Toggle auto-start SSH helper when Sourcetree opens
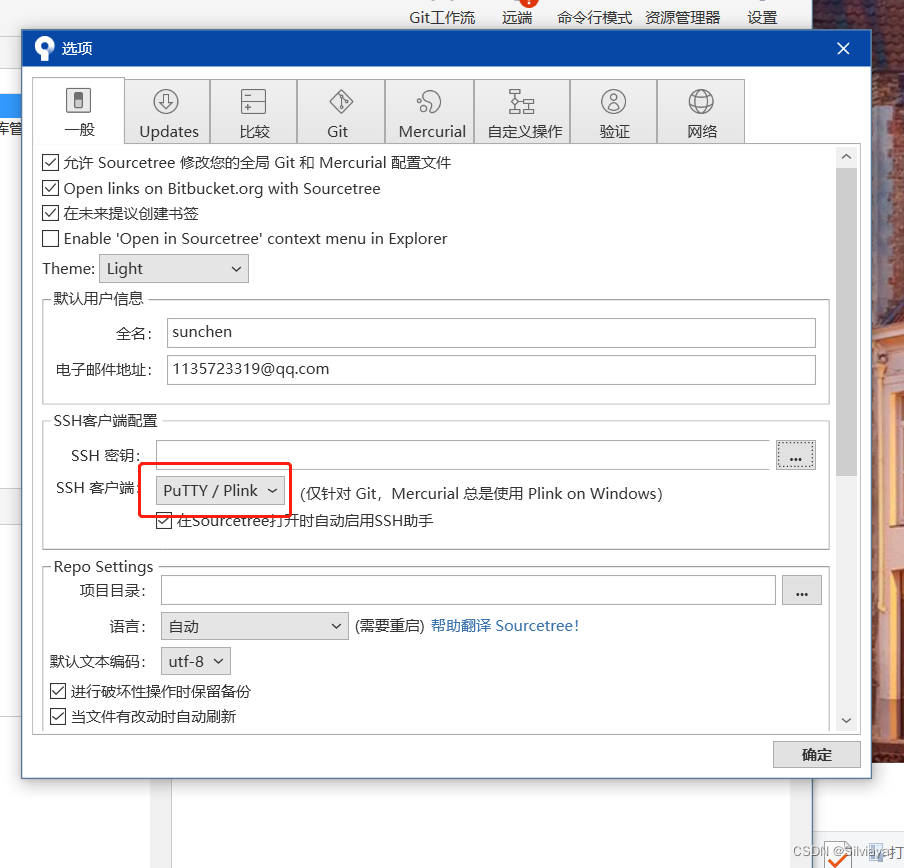 click(x=164, y=521)
